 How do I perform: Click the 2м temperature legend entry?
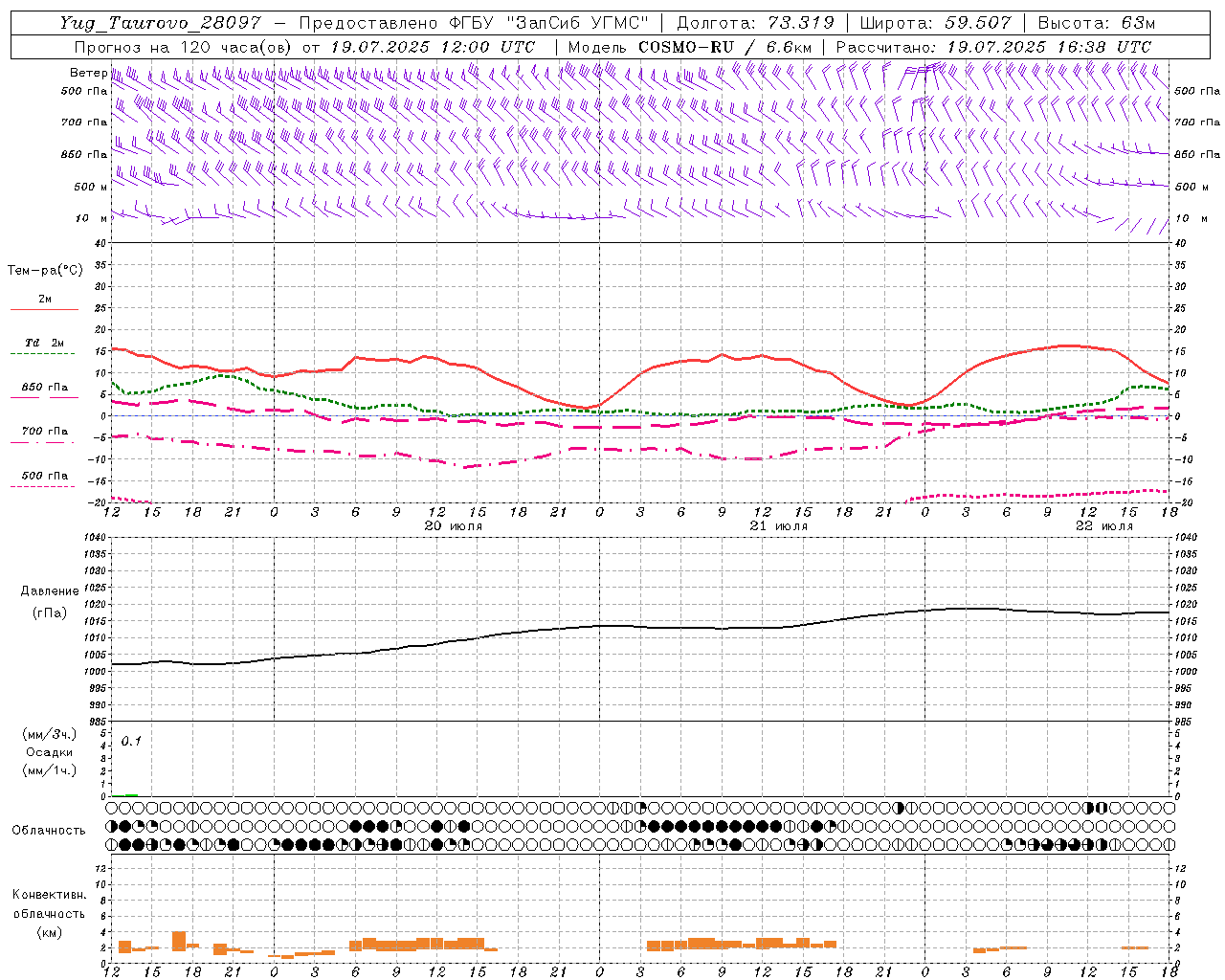pos(45,299)
